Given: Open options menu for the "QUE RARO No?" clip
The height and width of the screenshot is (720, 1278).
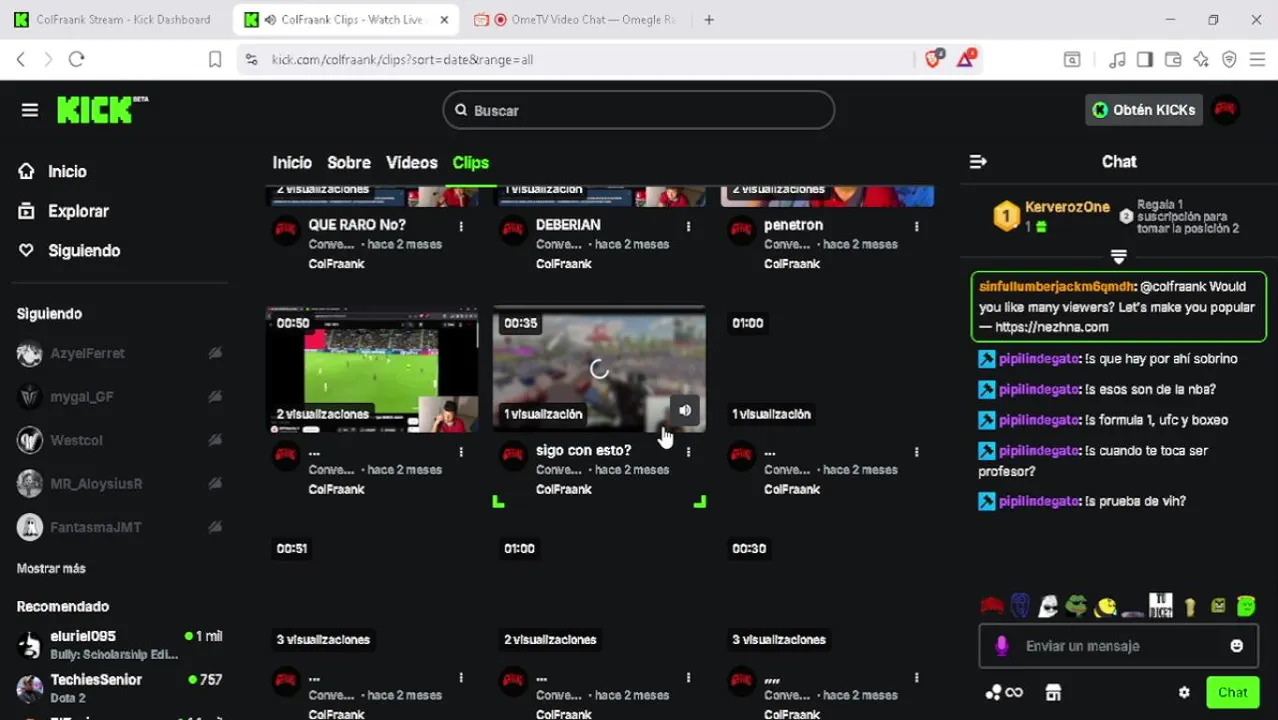Looking at the screenshot, I should click(461, 227).
